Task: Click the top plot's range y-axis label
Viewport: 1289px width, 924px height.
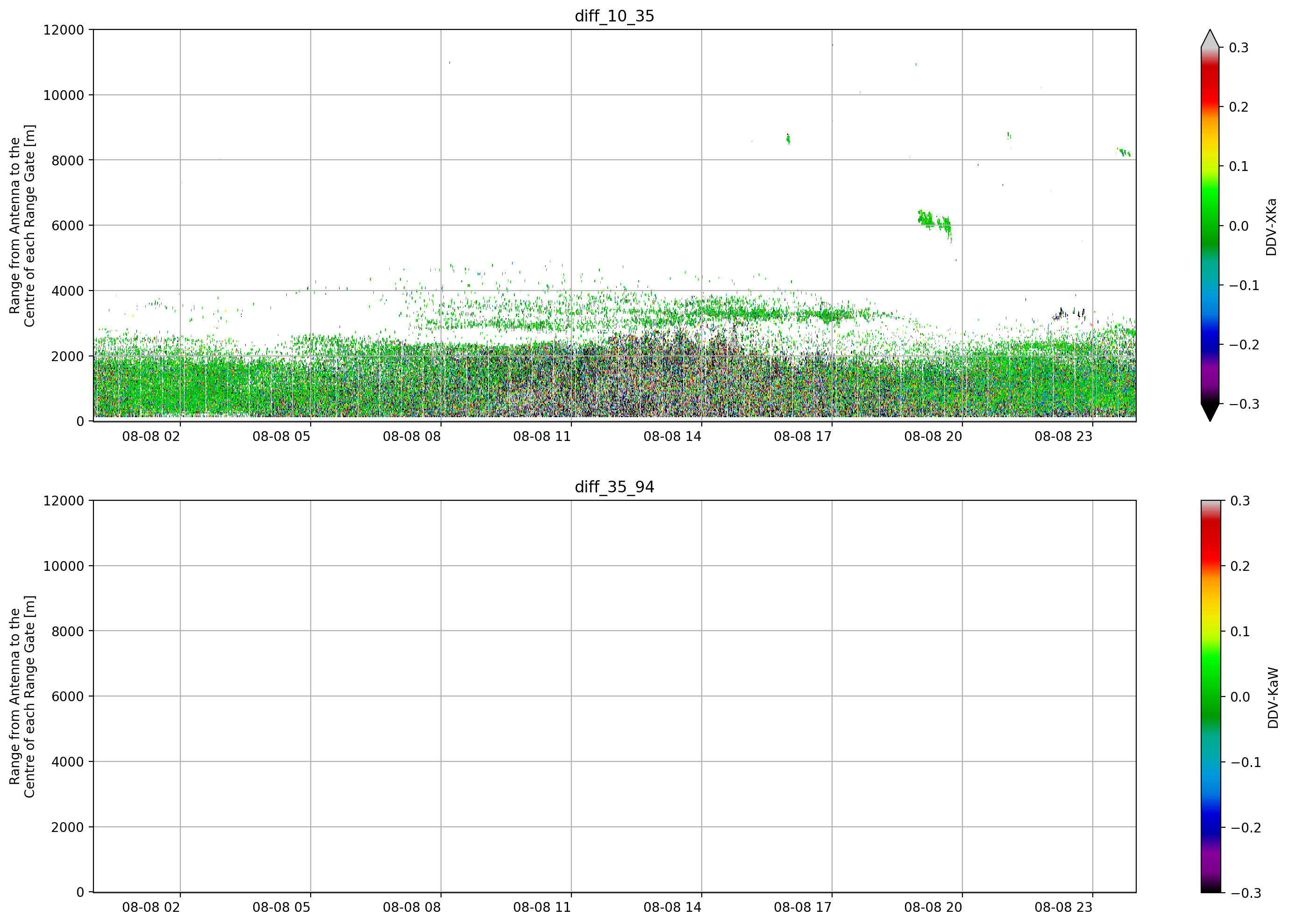Action: tap(22, 226)
